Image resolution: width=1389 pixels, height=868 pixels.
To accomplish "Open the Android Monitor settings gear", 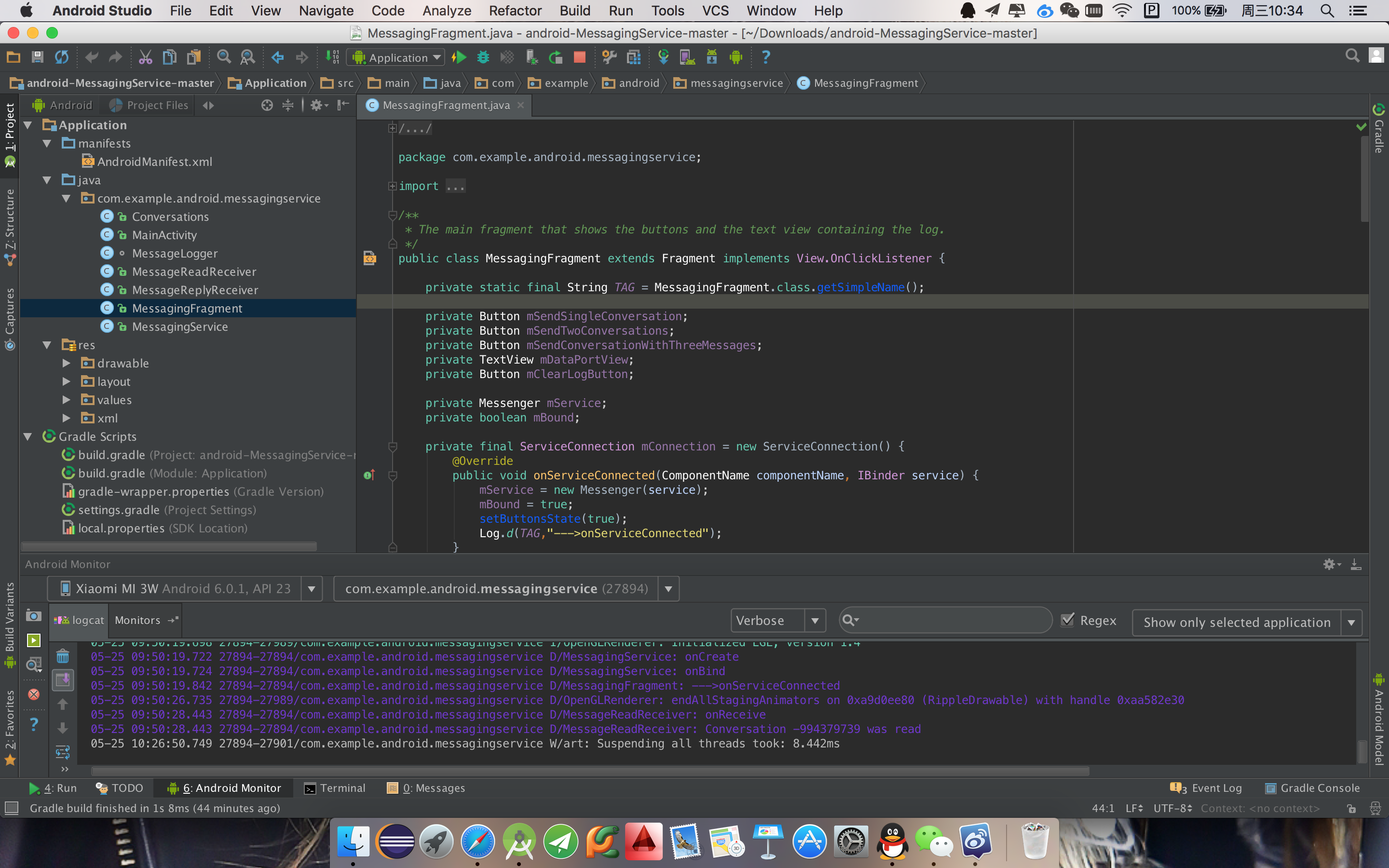I will [1330, 564].
